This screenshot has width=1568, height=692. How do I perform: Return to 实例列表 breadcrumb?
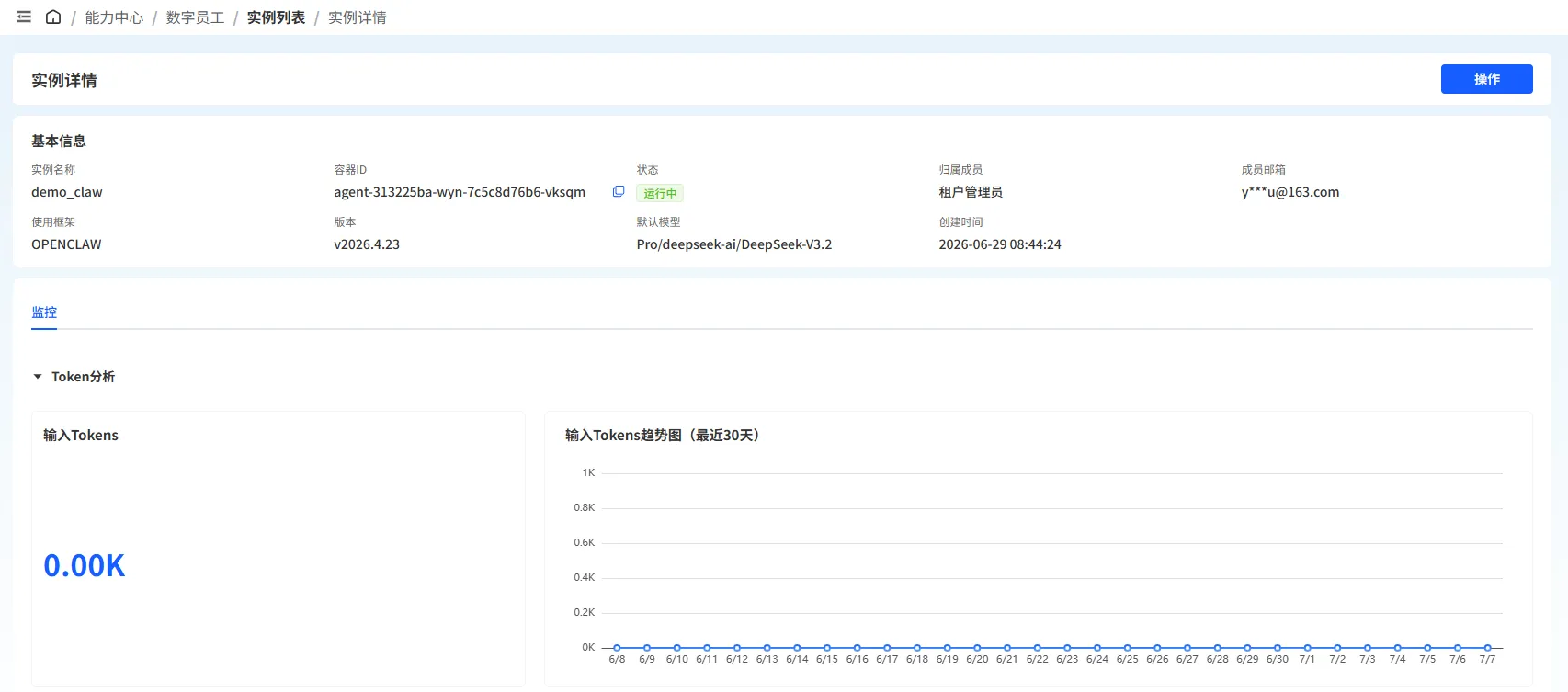click(x=276, y=17)
